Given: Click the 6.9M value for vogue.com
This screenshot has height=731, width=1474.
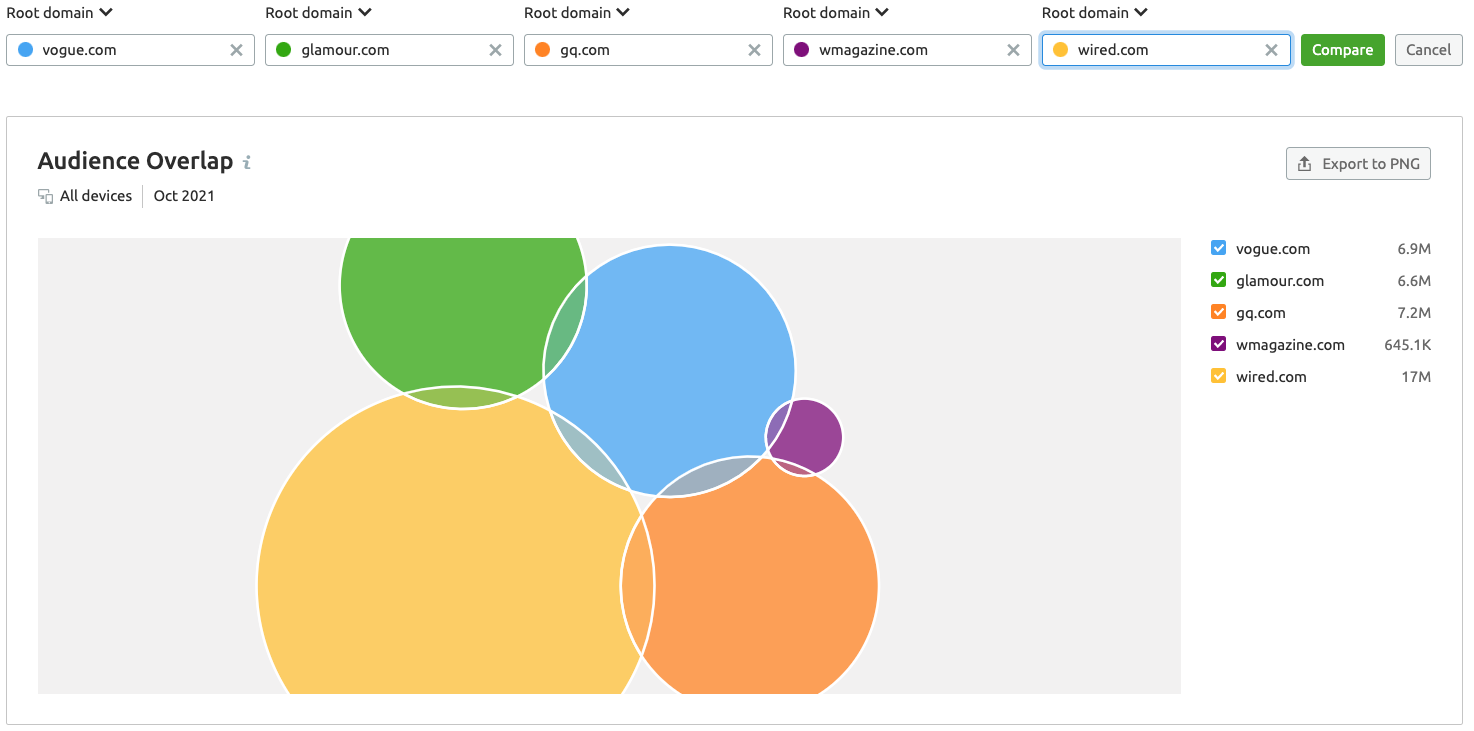Looking at the screenshot, I should [x=1414, y=248].
